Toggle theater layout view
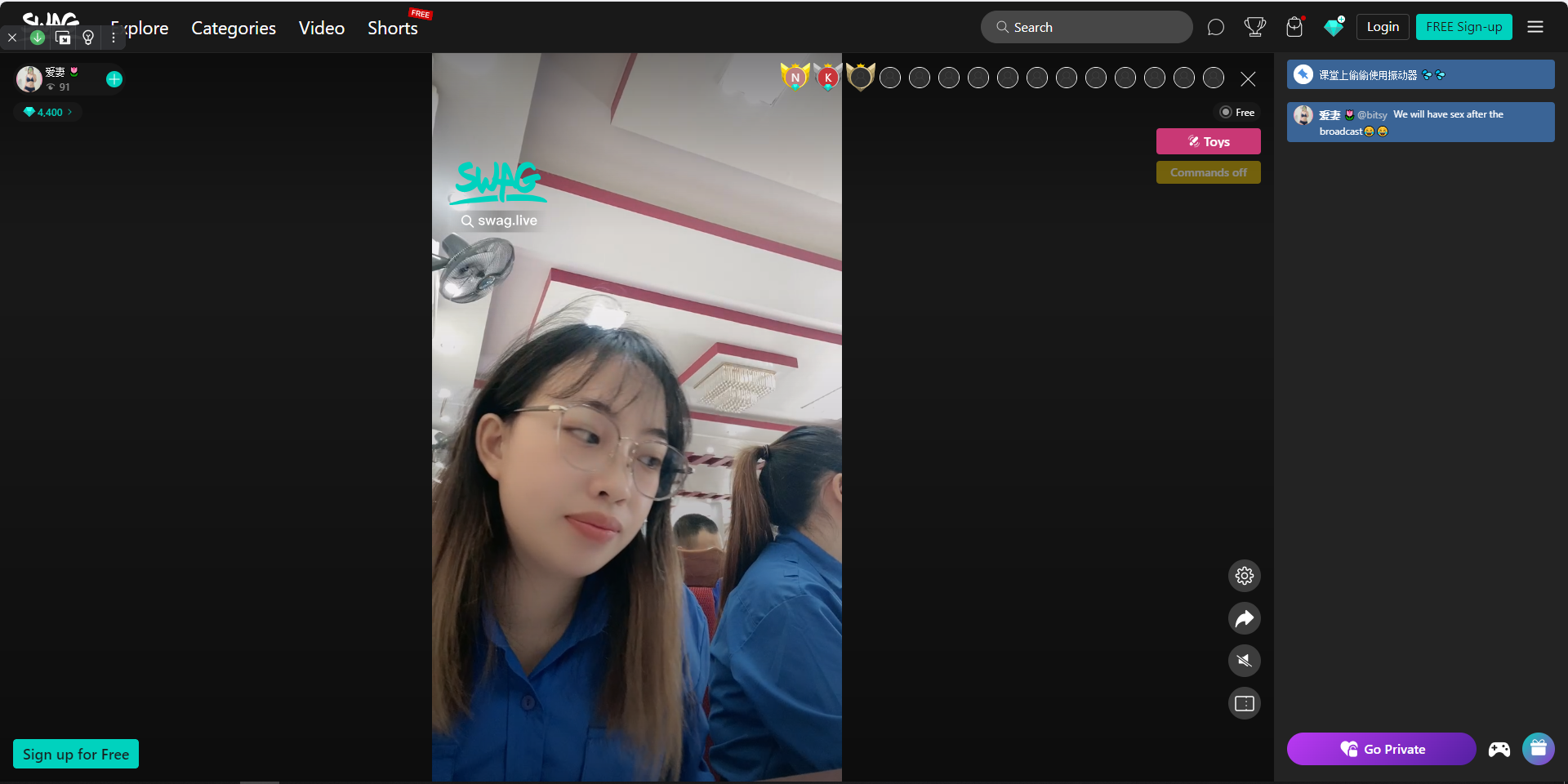The width and height of the screenshot is (1568, 784). click(1244, 703)
